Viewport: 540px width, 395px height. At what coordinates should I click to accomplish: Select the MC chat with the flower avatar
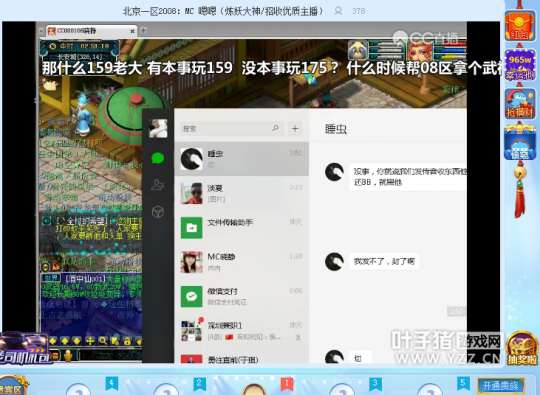(x=242, y=262)
